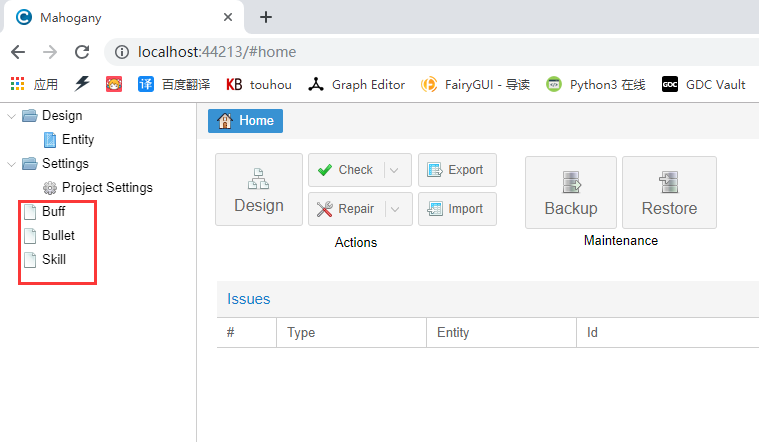Viewport: 759px width, 442px height.
Task: Open the Repair dropdown arrow
Action: (x=395, y=209)
